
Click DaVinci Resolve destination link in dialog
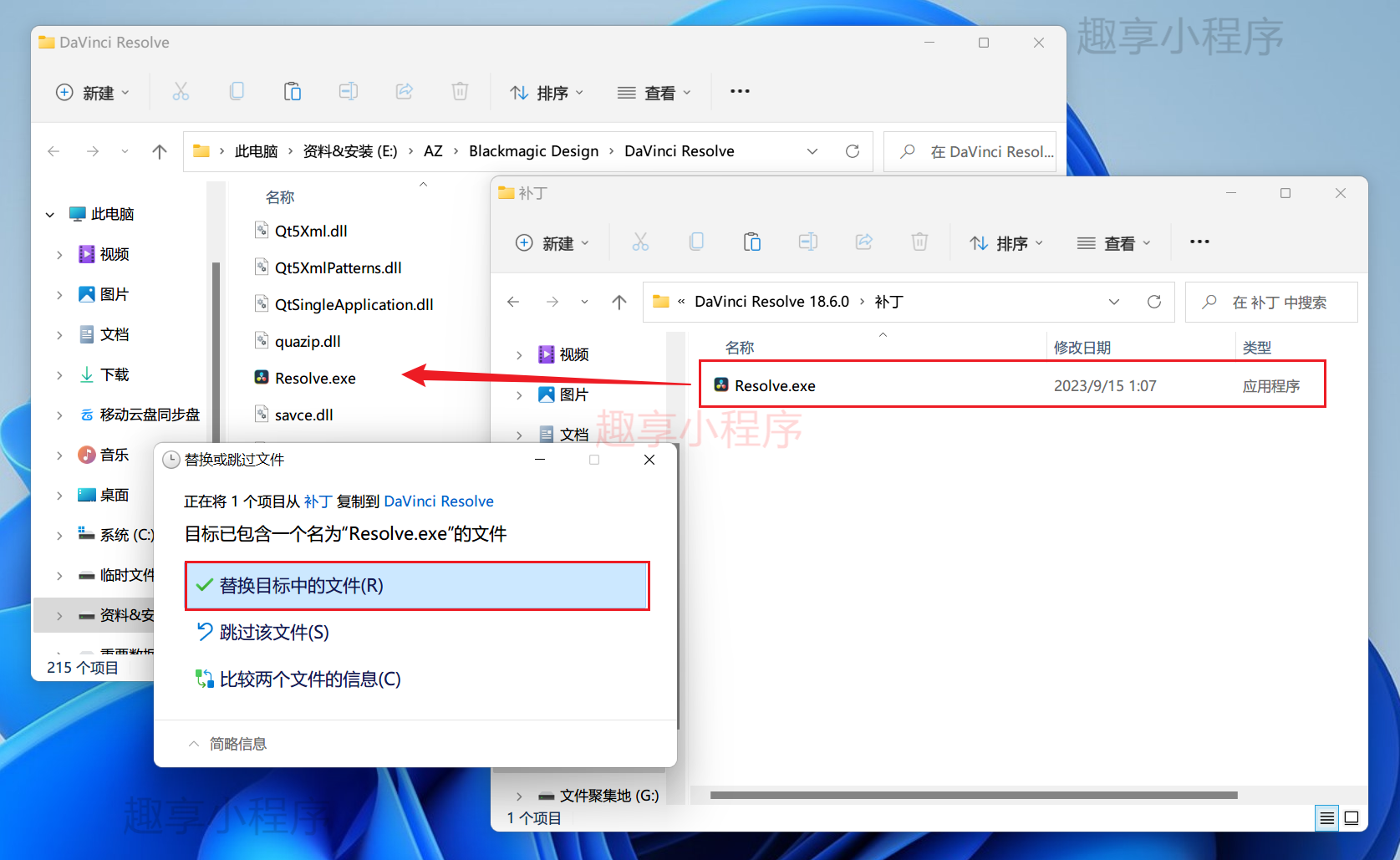439,501
